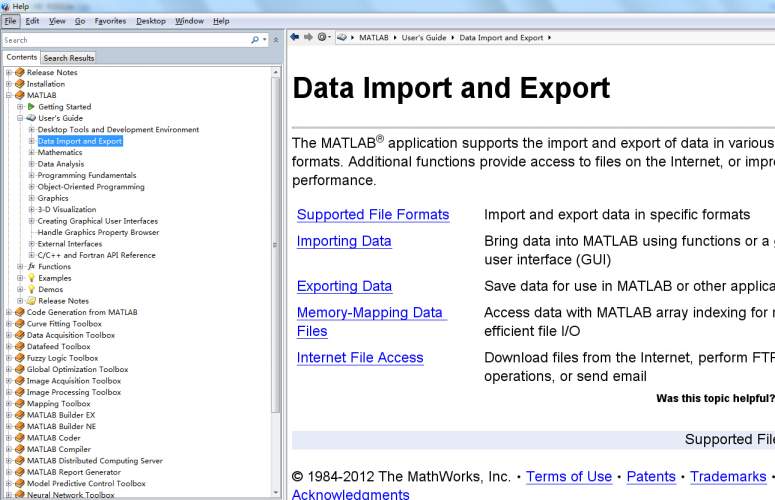Open the Memory-Mapping Data Files link

(370, 322)
